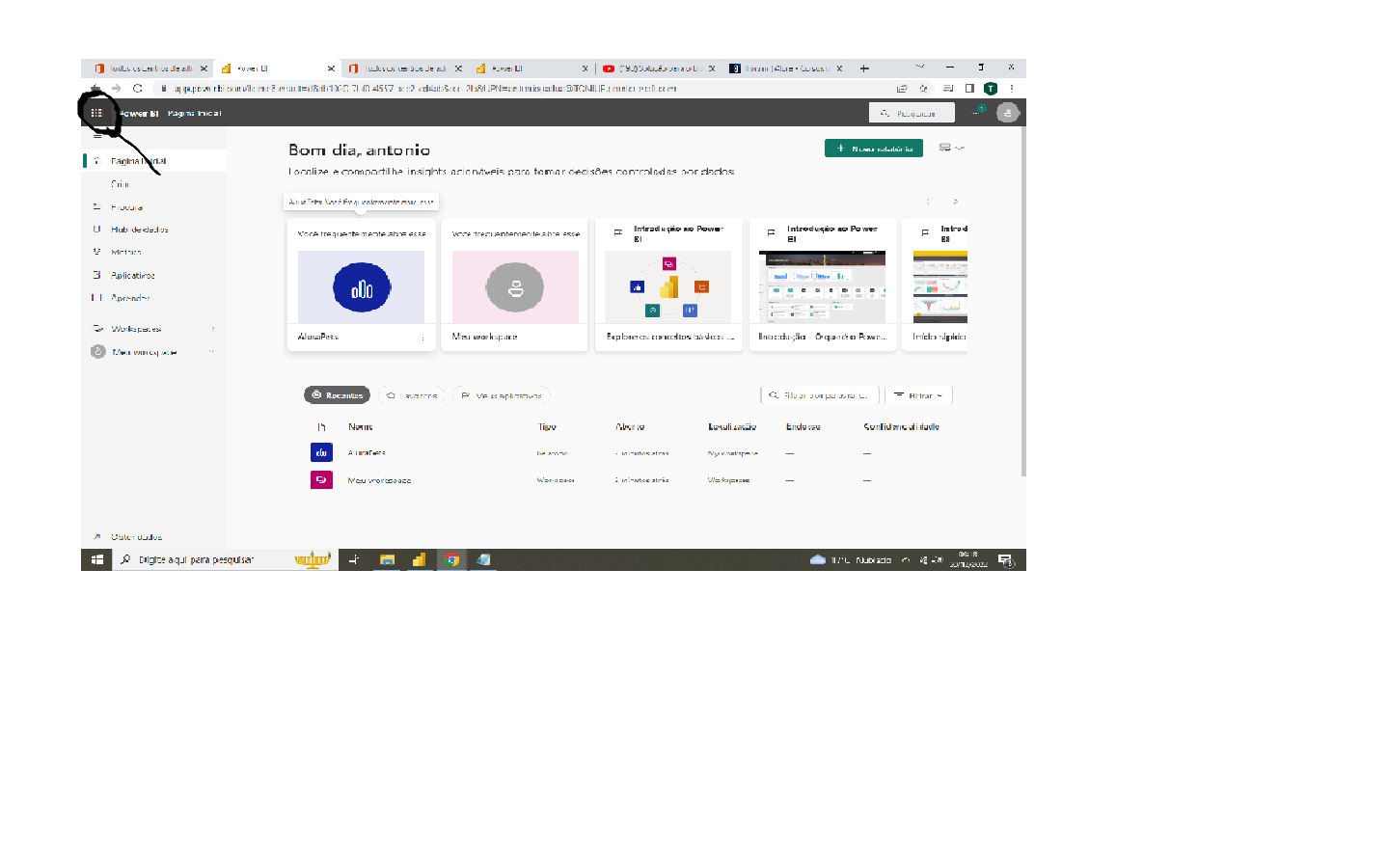
Task: Expand the Meu workspace chevron
Action: pos(212,352)
